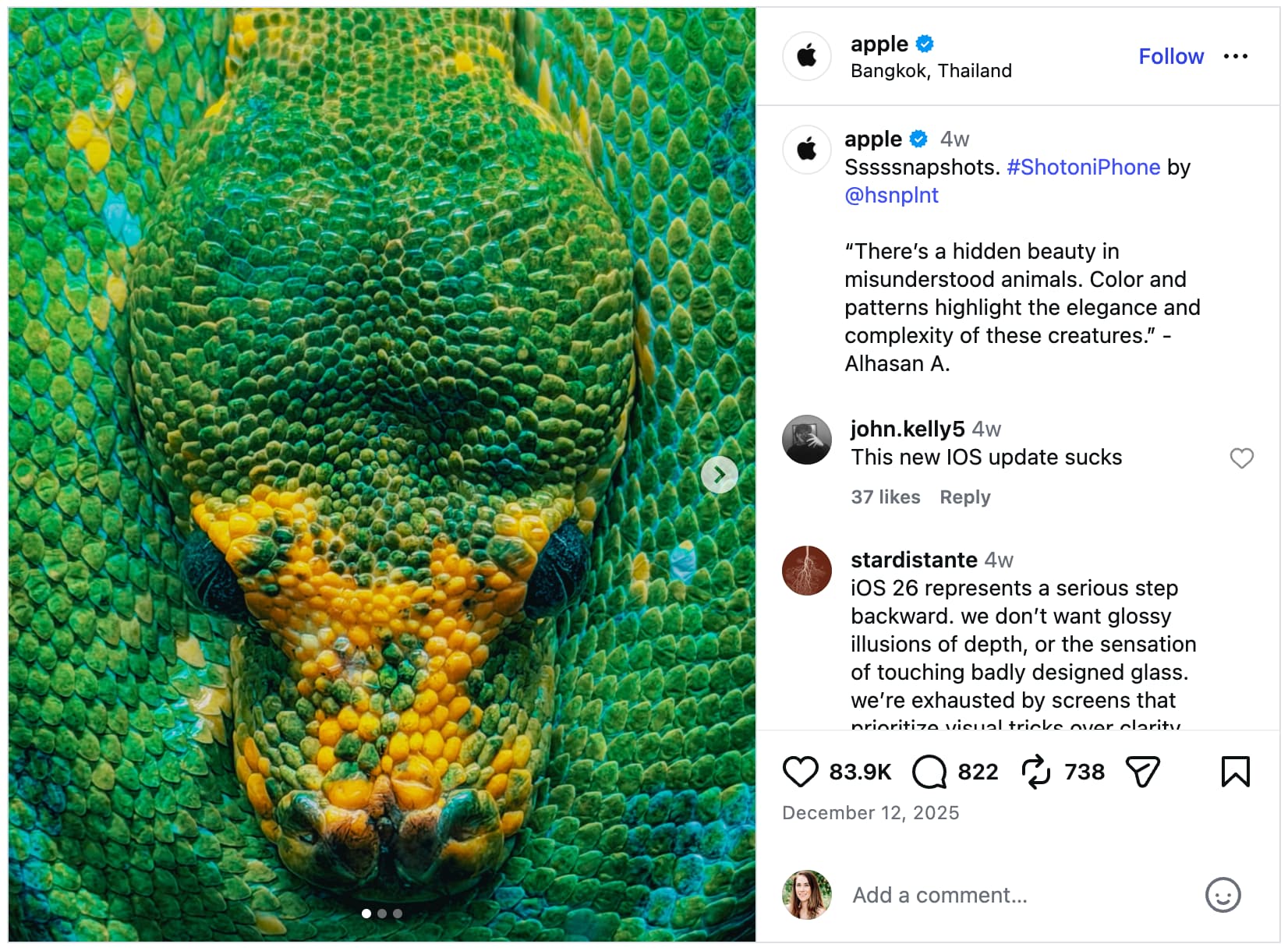The image size is (1288, 951).
Task: Open the three-dot post options menu
Action: tap(1237, 56)
